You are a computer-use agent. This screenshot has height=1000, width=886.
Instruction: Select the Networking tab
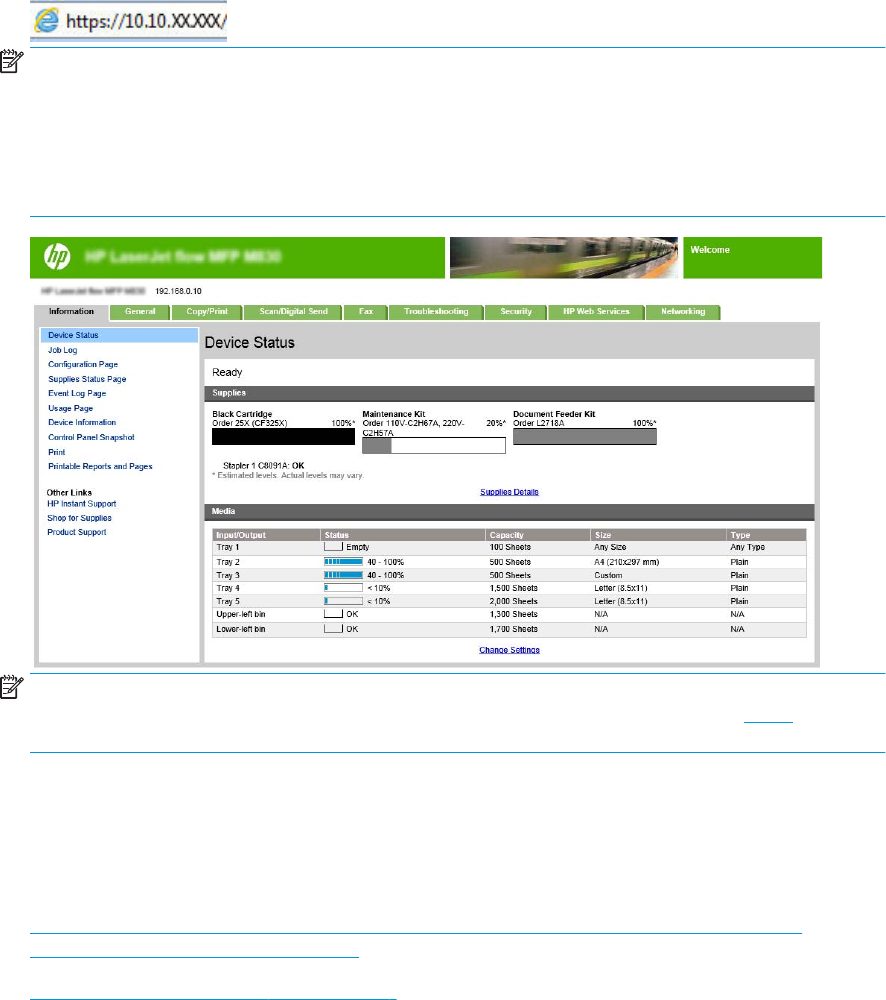tap(683, 311)
